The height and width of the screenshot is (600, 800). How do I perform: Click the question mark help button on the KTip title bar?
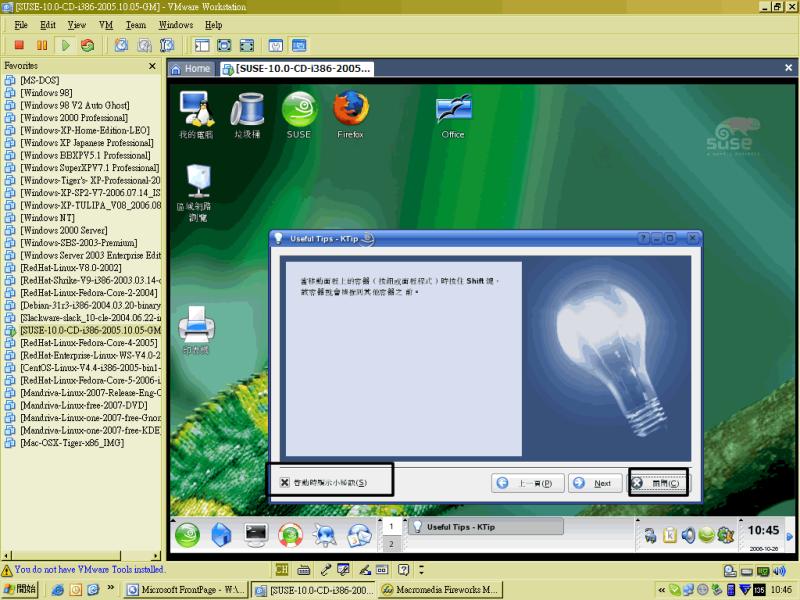[x=643, y=238]
